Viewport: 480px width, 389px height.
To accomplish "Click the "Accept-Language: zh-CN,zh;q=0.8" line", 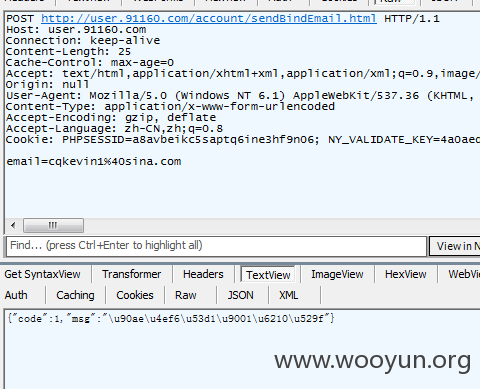I will pyautogui.click(x=114, y=129).
